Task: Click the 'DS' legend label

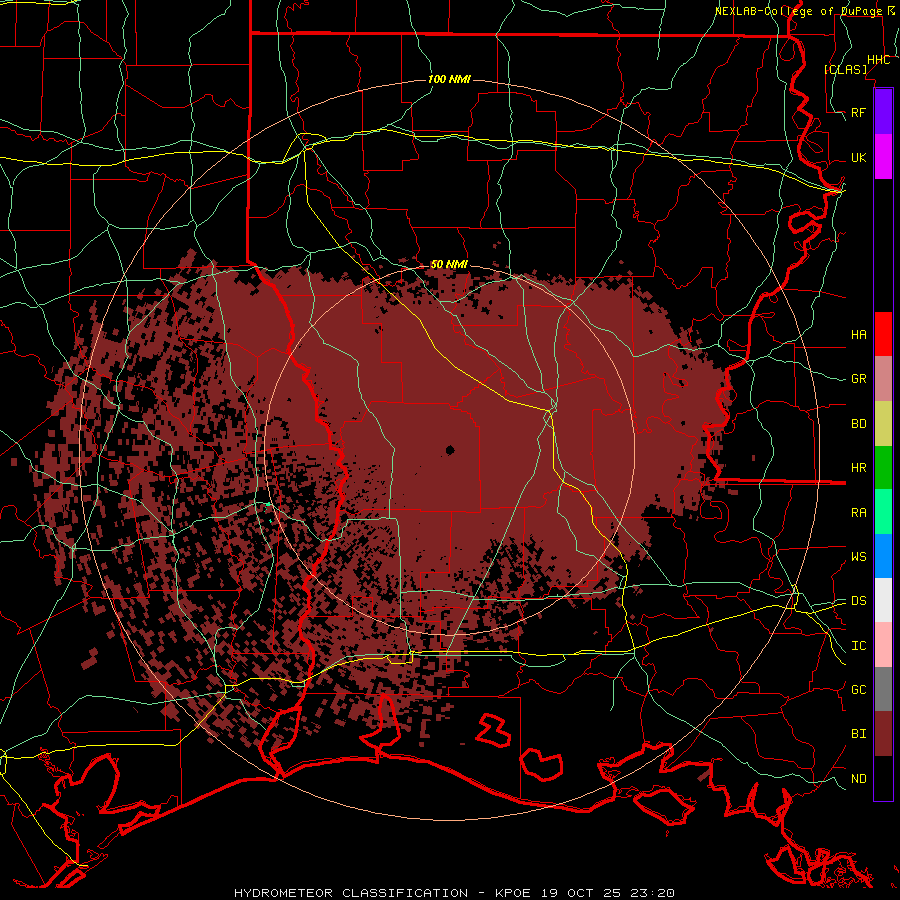Action: 859,601
